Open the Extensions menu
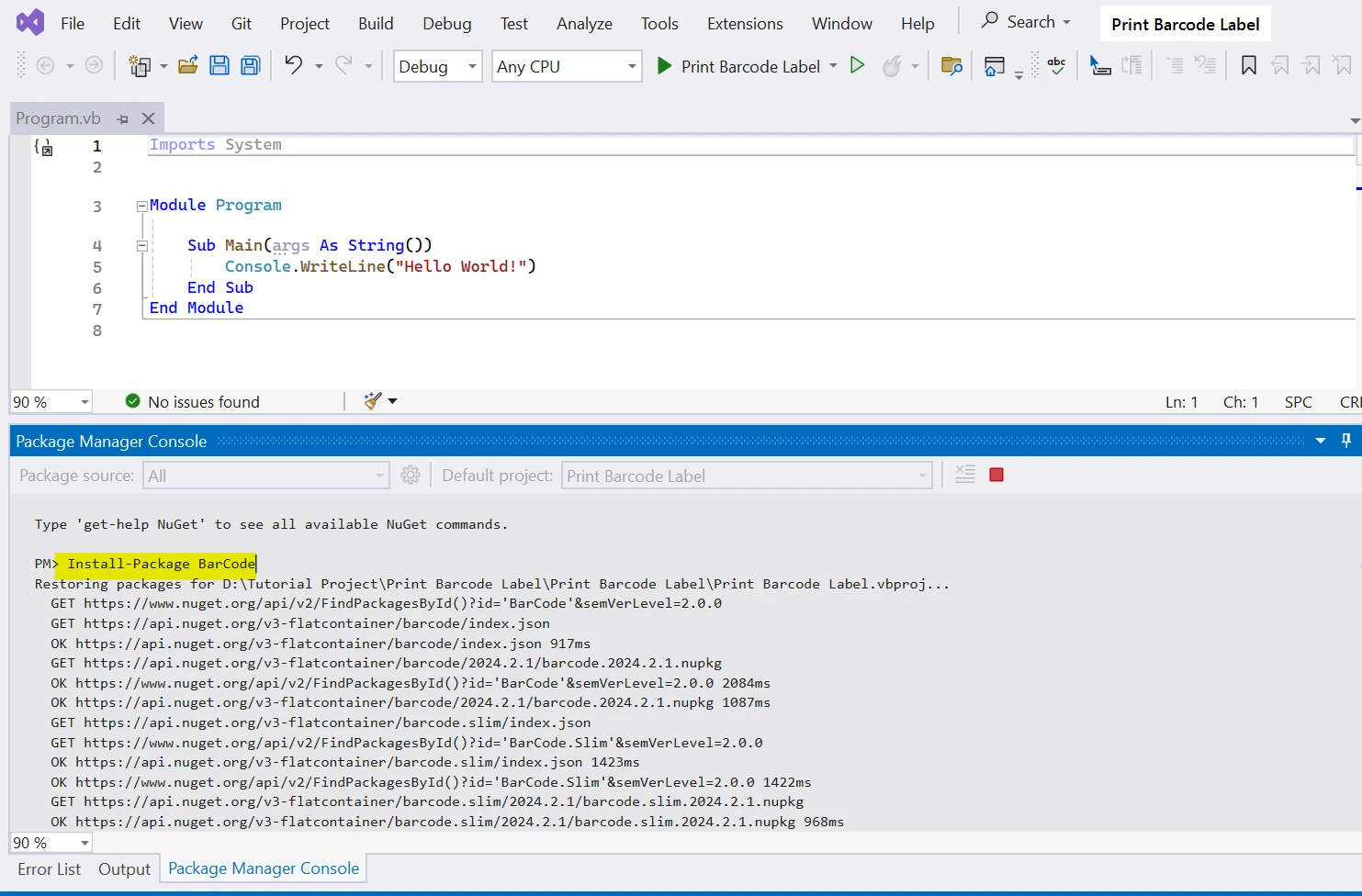The image size is (1362, 896). [744, 24]
